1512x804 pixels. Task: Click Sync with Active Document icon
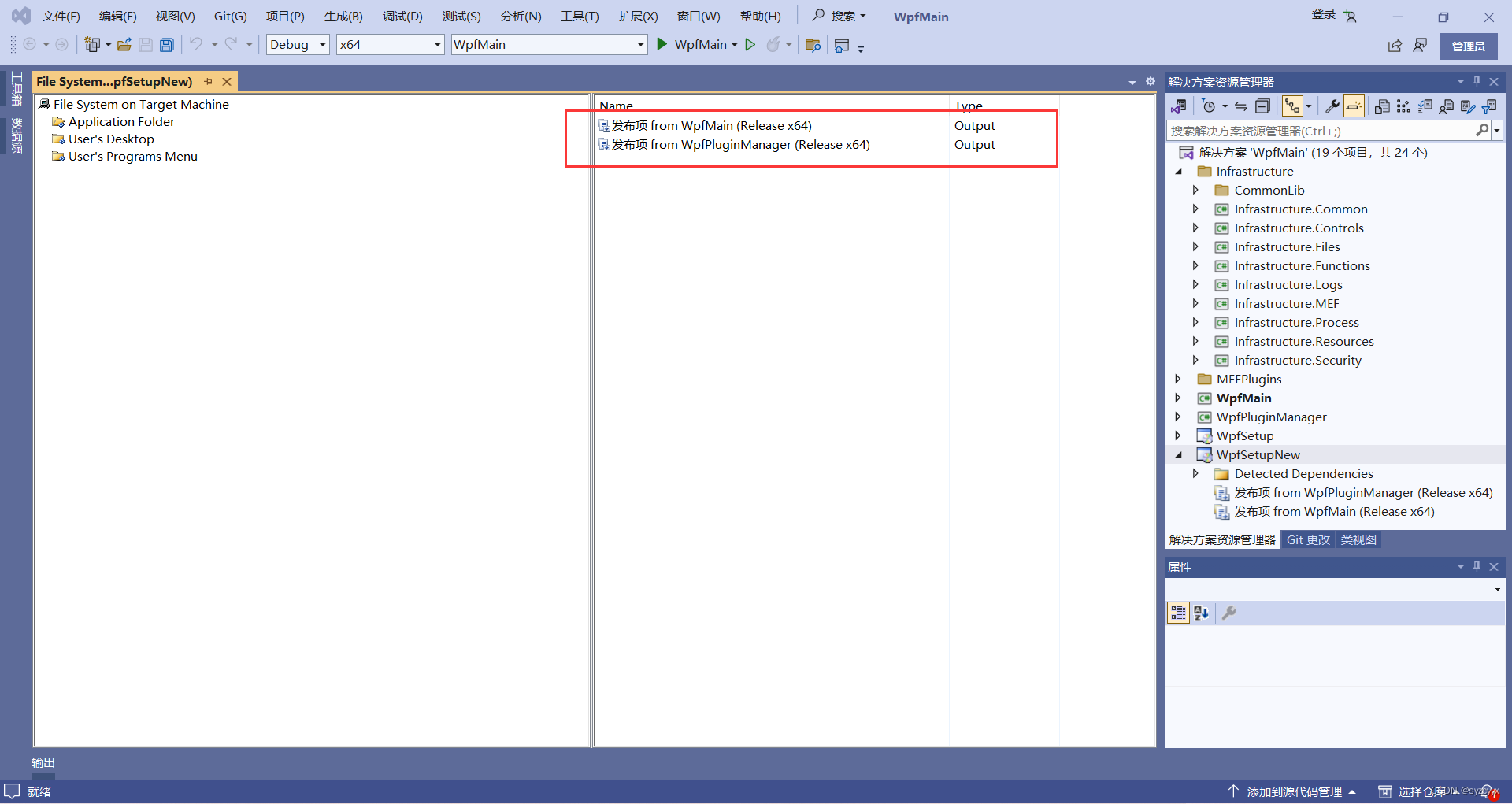click(1241, 106)
